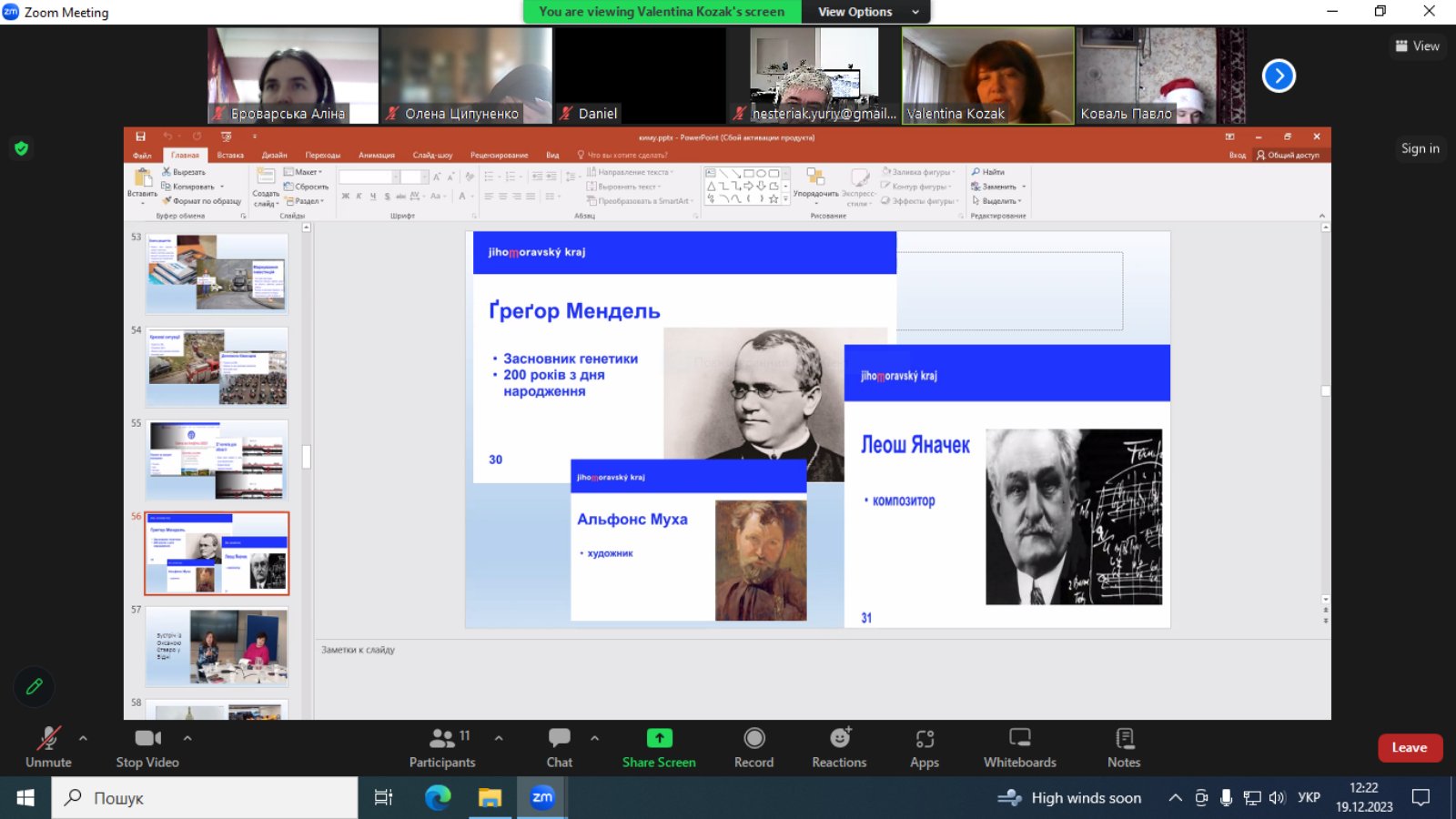Click the Sign in button
Image resolution: width=1456 pixels, height=819 pixels.
[1420, 148]
